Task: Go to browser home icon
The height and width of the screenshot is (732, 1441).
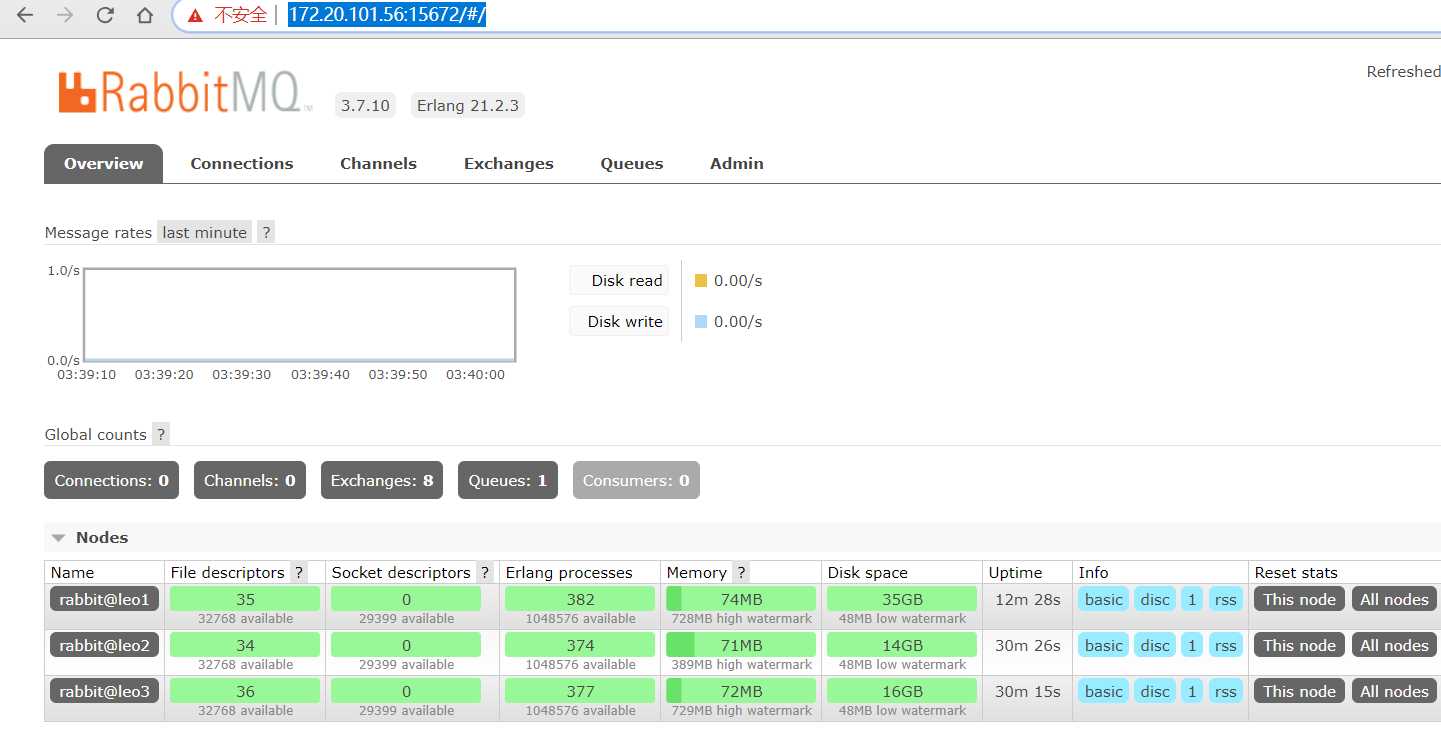Action: point(145,16)
